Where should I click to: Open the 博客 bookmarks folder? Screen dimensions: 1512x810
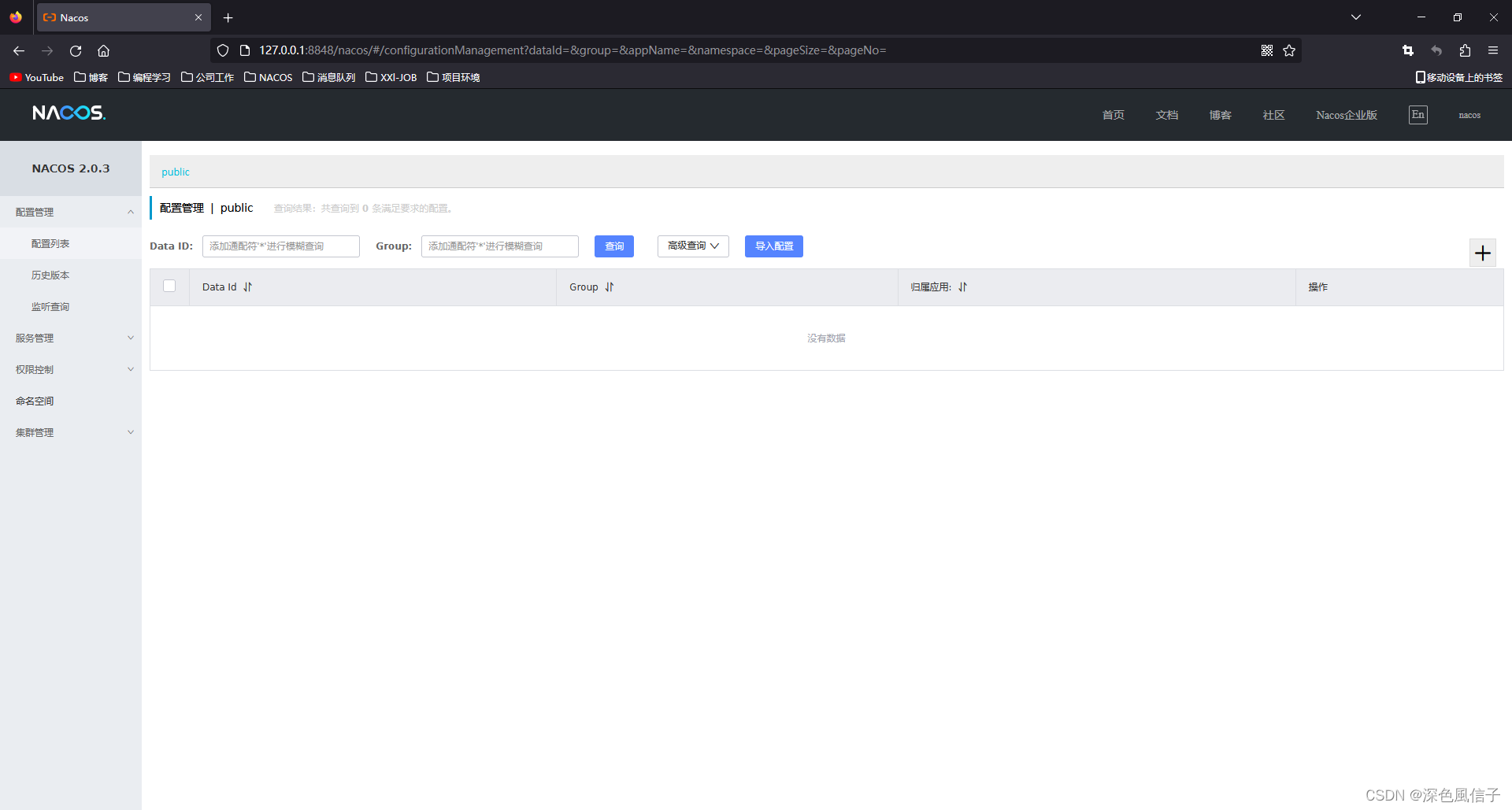tap(91, 77)
